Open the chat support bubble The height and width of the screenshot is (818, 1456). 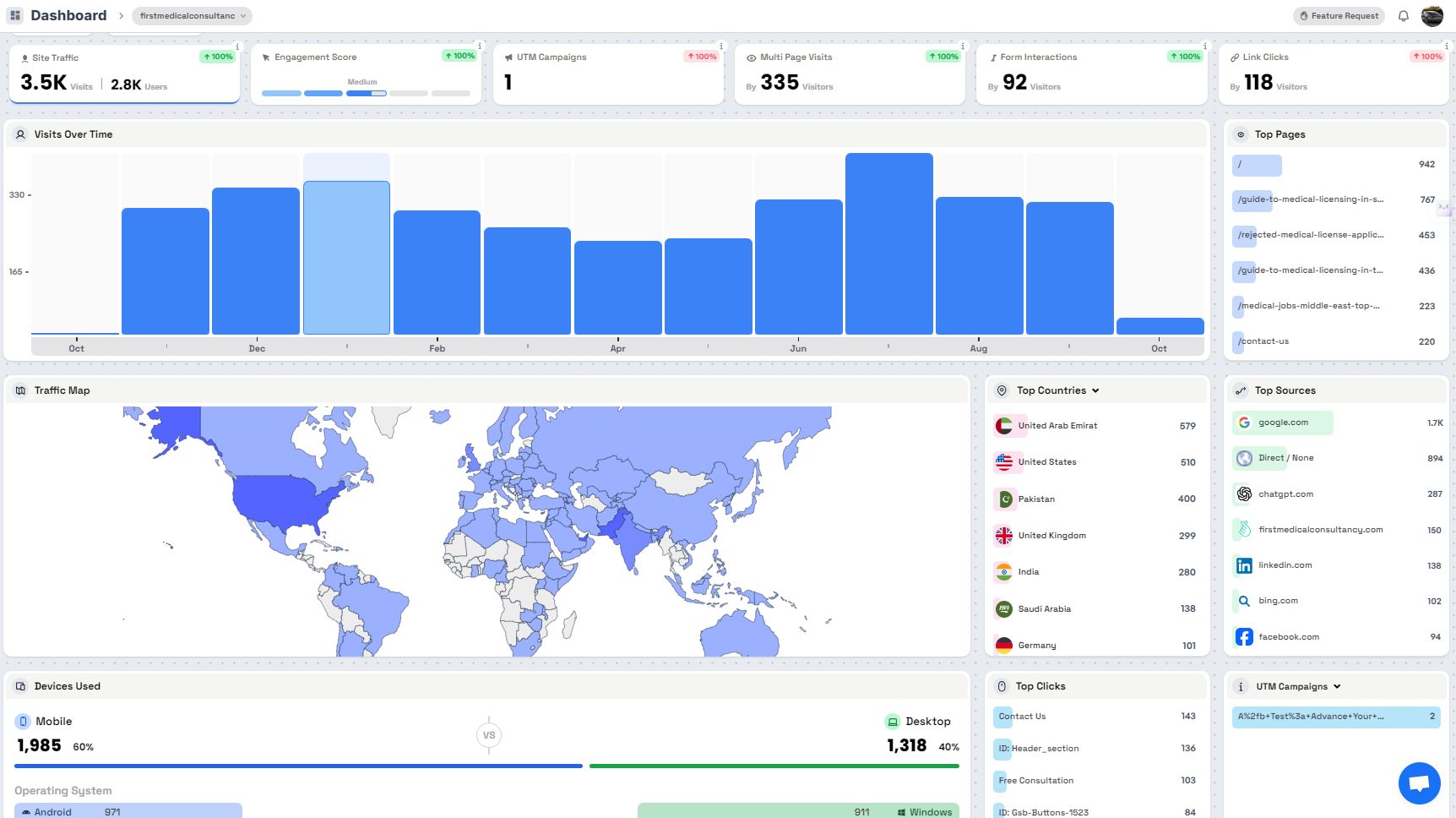point(1419,783)
